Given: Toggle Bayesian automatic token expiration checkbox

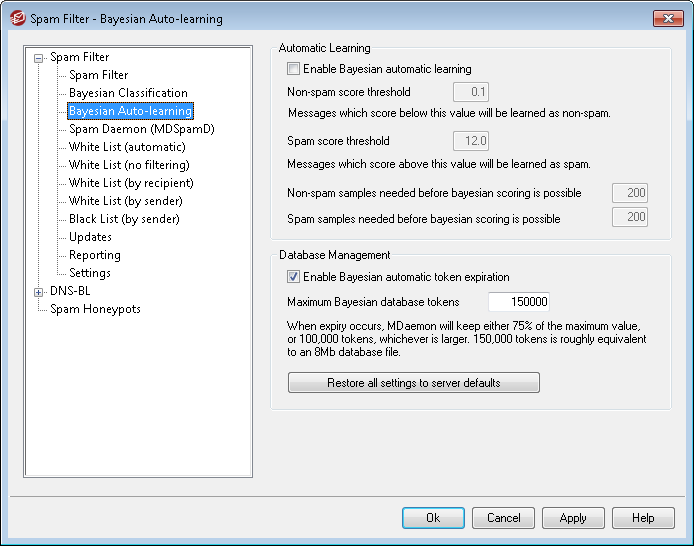Looking at the screenshot, I should pos(293,277).
